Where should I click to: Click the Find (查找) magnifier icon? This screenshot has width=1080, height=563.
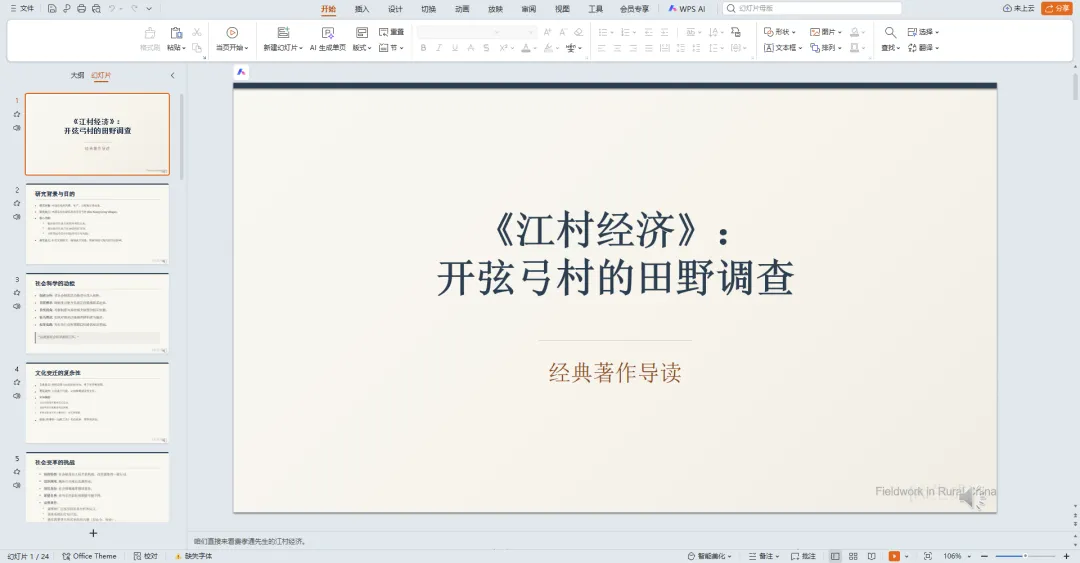tap(891, 32)
